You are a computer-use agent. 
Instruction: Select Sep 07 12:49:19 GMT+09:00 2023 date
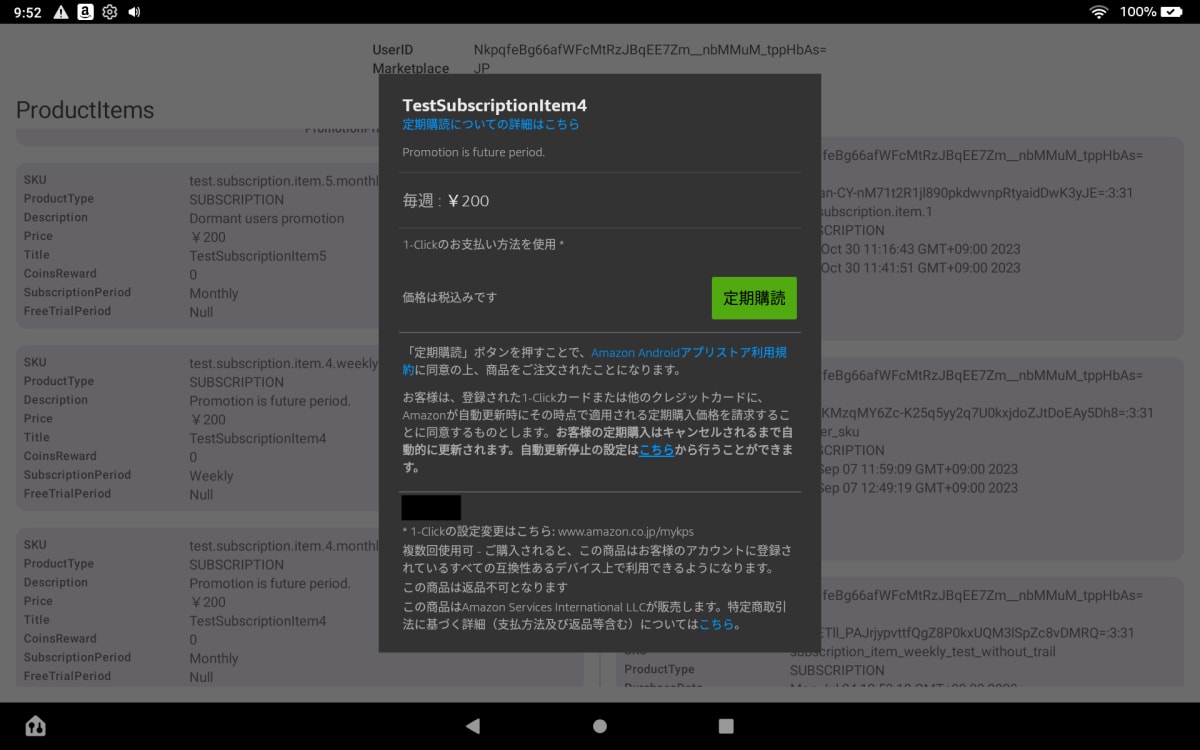pos(918,488)
